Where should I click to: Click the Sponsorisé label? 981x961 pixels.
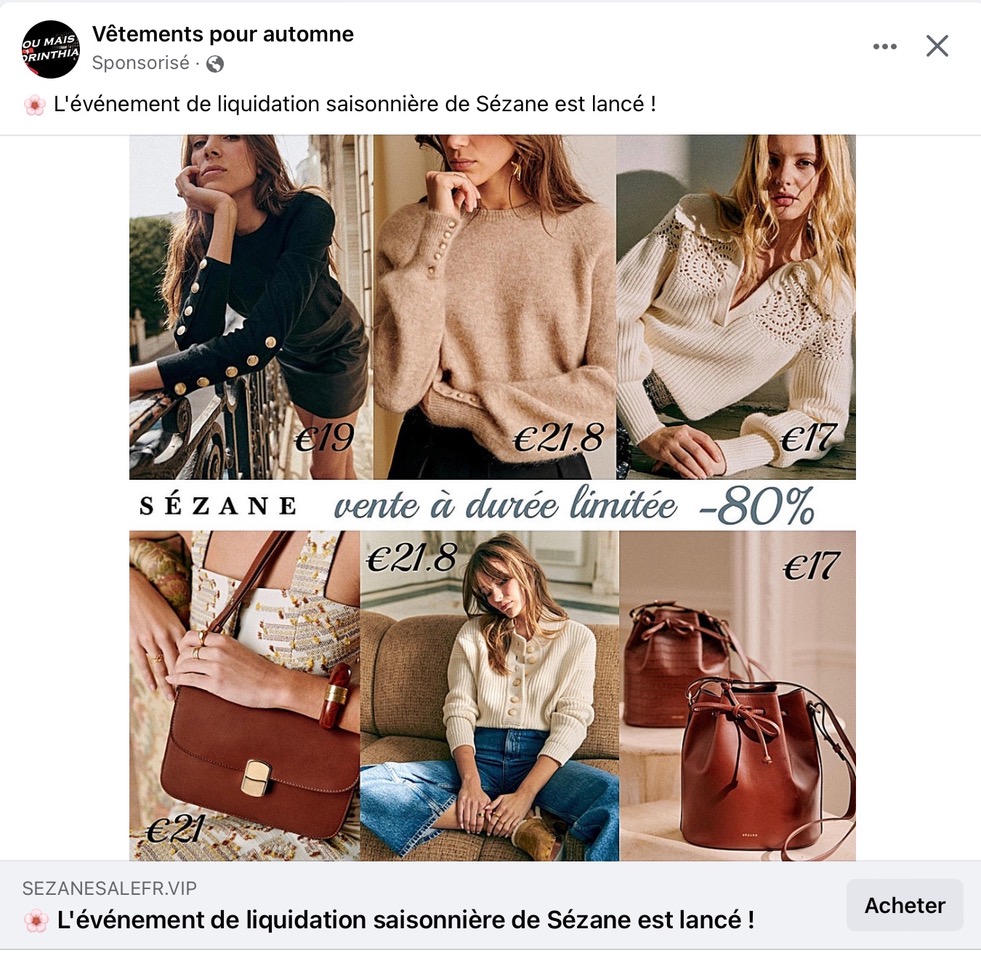140,63
